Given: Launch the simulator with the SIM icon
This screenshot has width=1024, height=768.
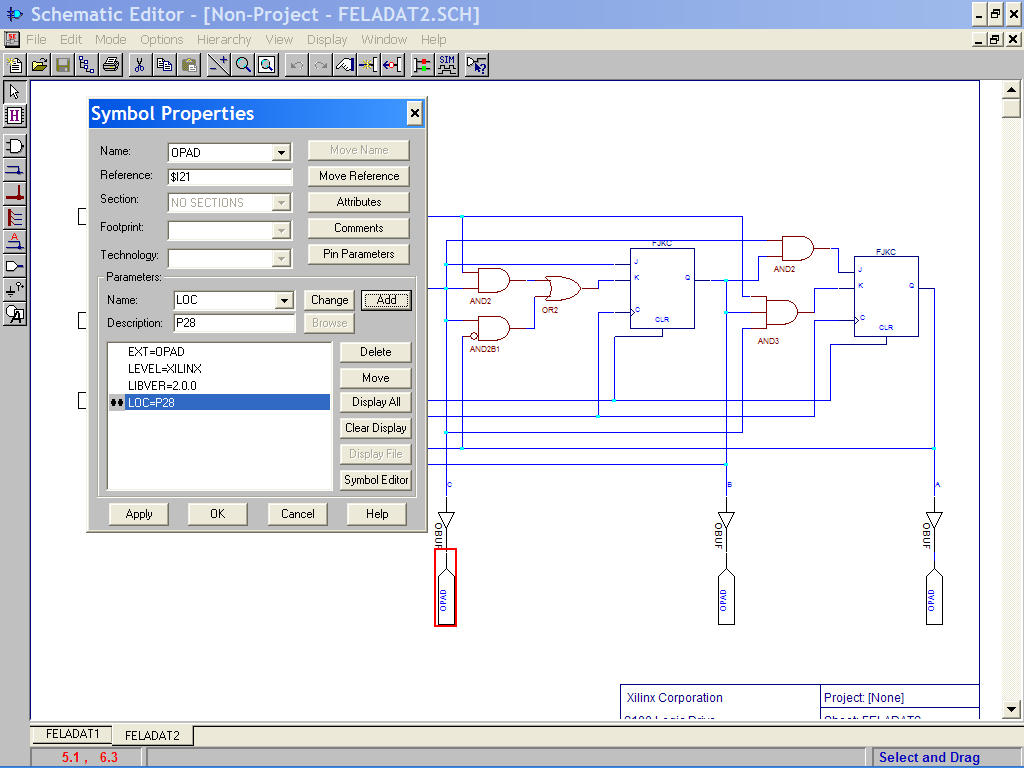Looking at the screenshot, I should coord(447,65).
